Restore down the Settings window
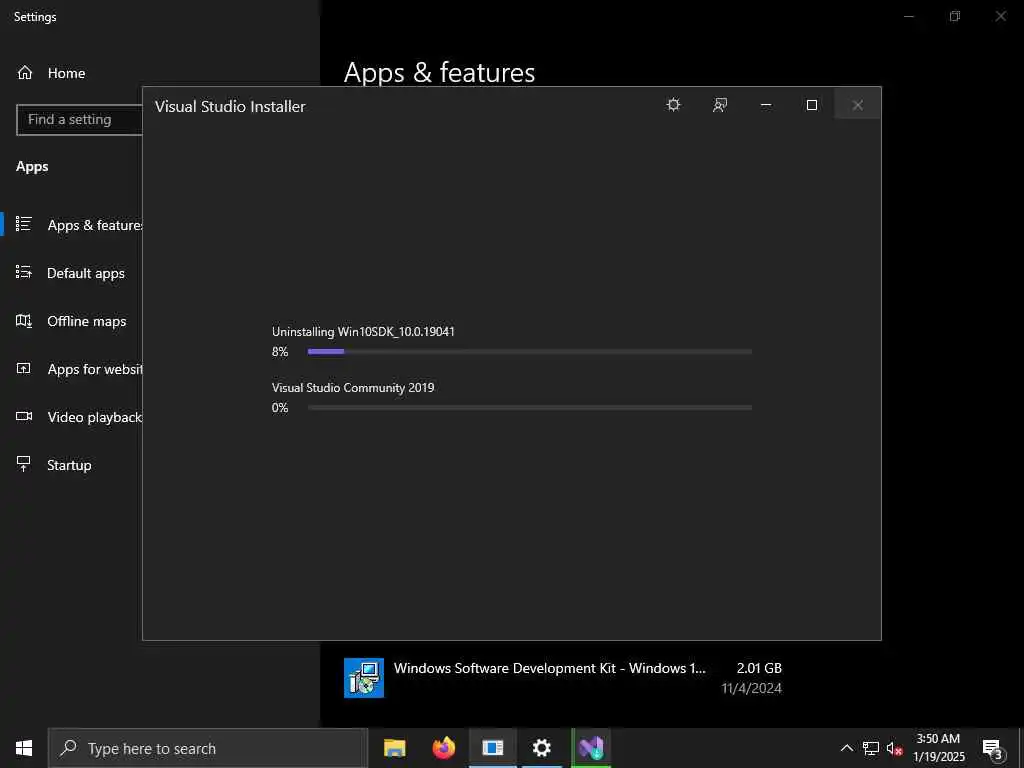 pyautogui.click(x=955, y=16)
